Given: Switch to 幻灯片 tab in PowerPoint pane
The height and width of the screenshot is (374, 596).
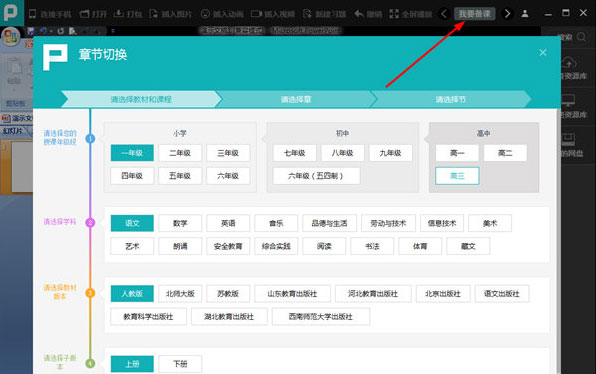Looking at the screenshot, I should click(13, 131).
